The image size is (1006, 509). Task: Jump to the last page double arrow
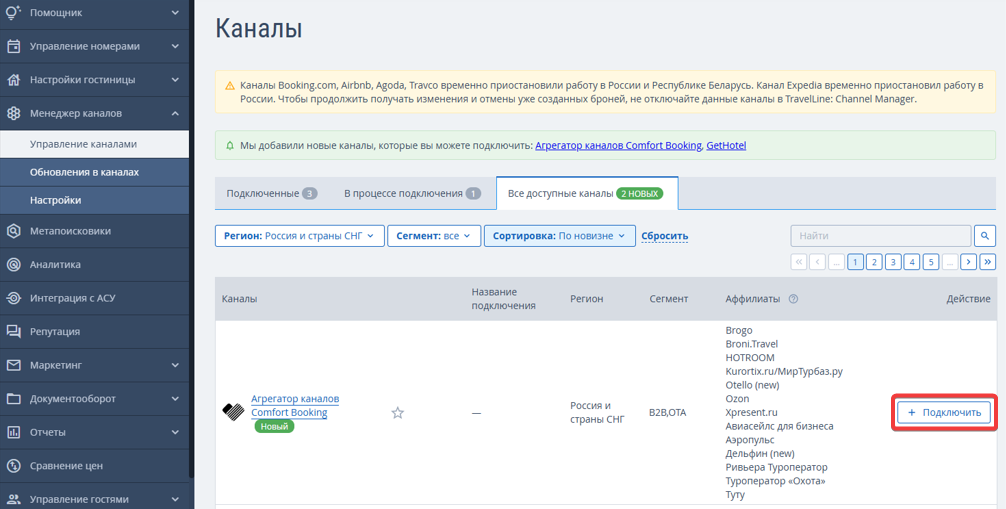click(x=988, y=261)
